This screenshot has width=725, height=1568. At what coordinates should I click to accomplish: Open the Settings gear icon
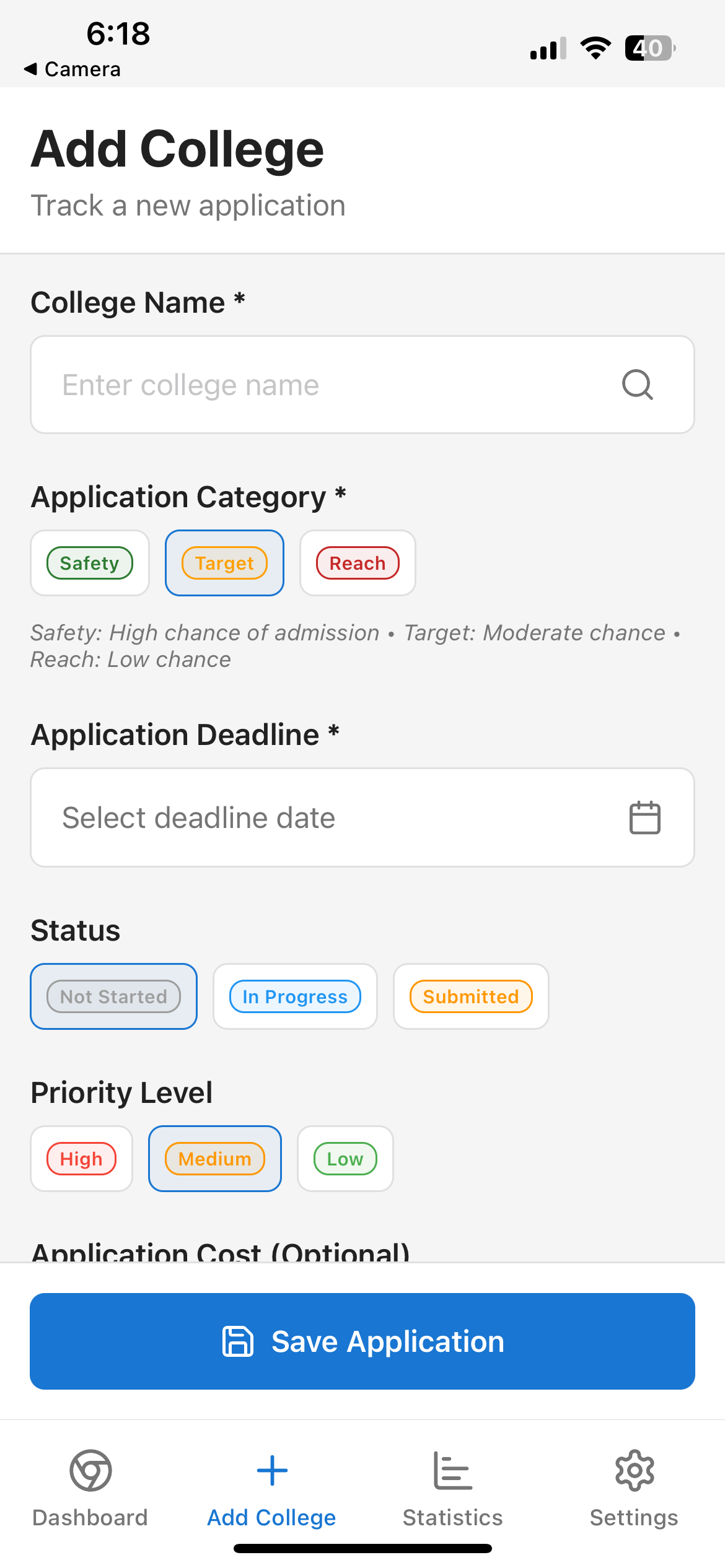635,1471
